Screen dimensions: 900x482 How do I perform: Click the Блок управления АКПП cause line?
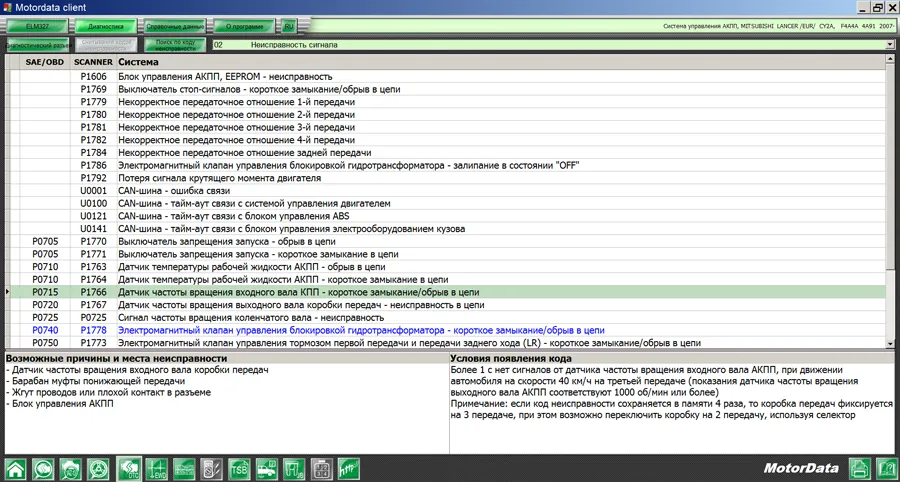coord(60,404)
